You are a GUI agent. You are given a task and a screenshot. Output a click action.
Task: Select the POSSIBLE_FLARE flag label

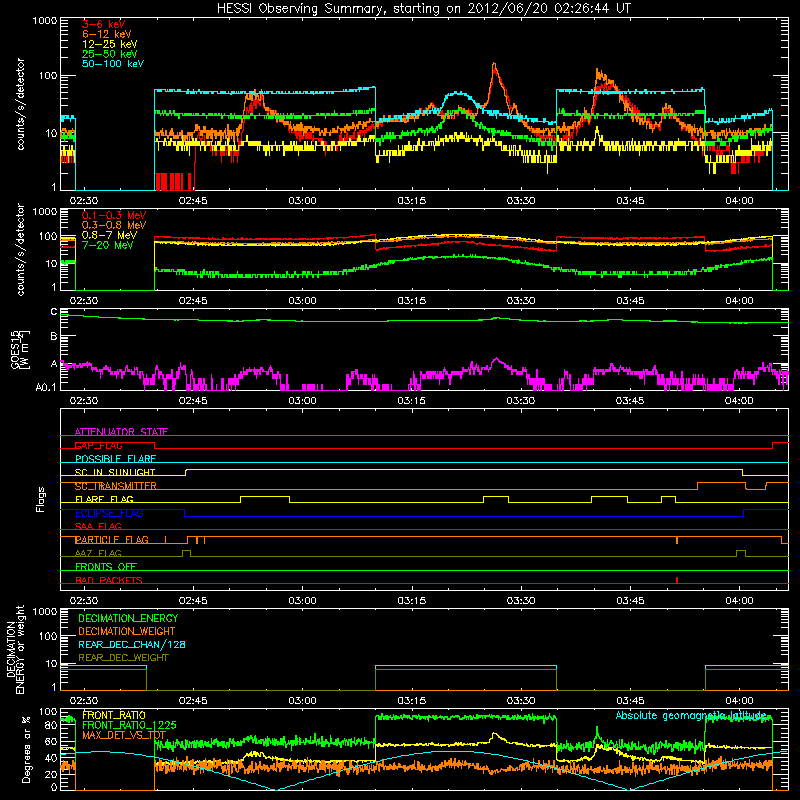(x=115, y=459)
